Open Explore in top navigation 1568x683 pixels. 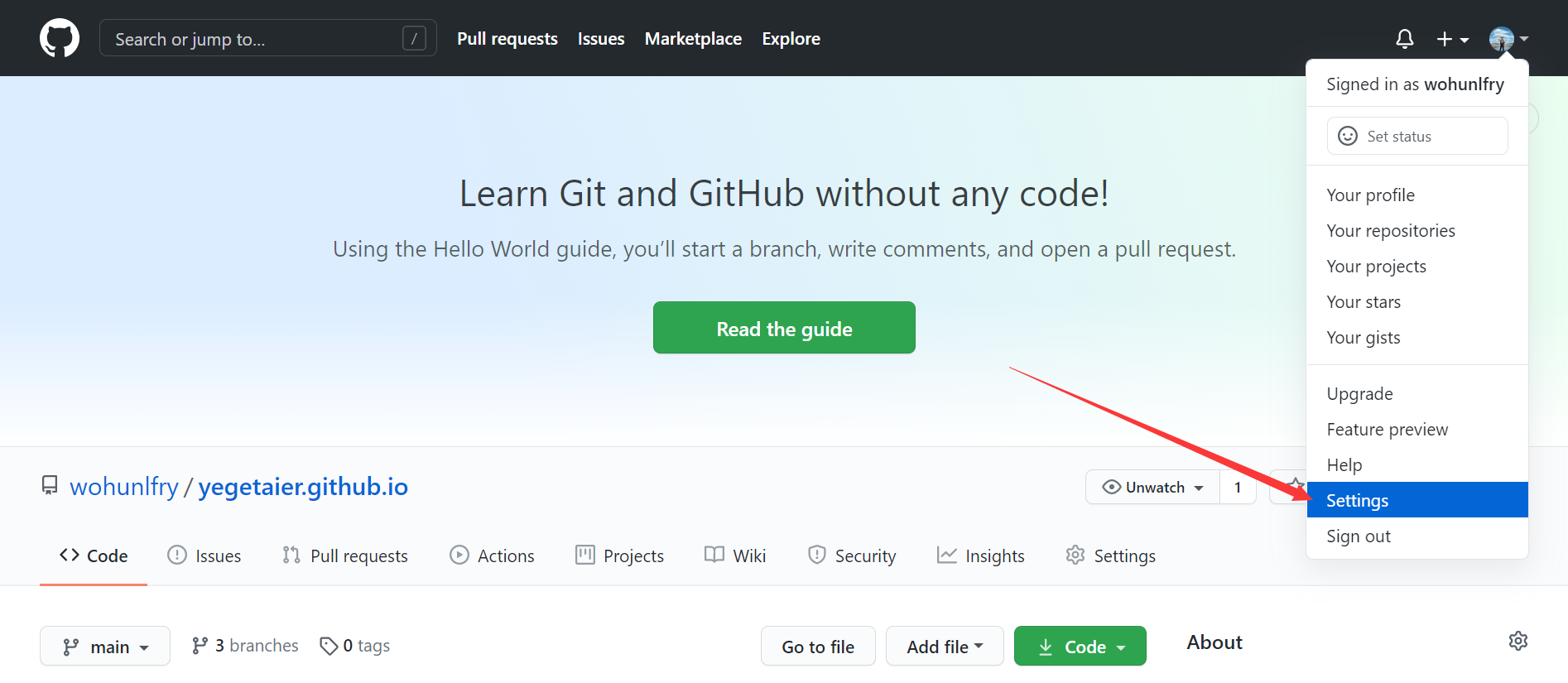(x=791, y=39)
